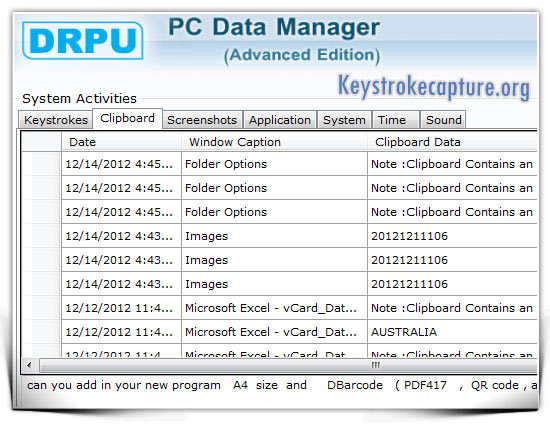Image resolution: width=550 pixels, height=424 pixels.
Task: Switch to the System tab
Action: pyautogui.click(x=344, y=120)
